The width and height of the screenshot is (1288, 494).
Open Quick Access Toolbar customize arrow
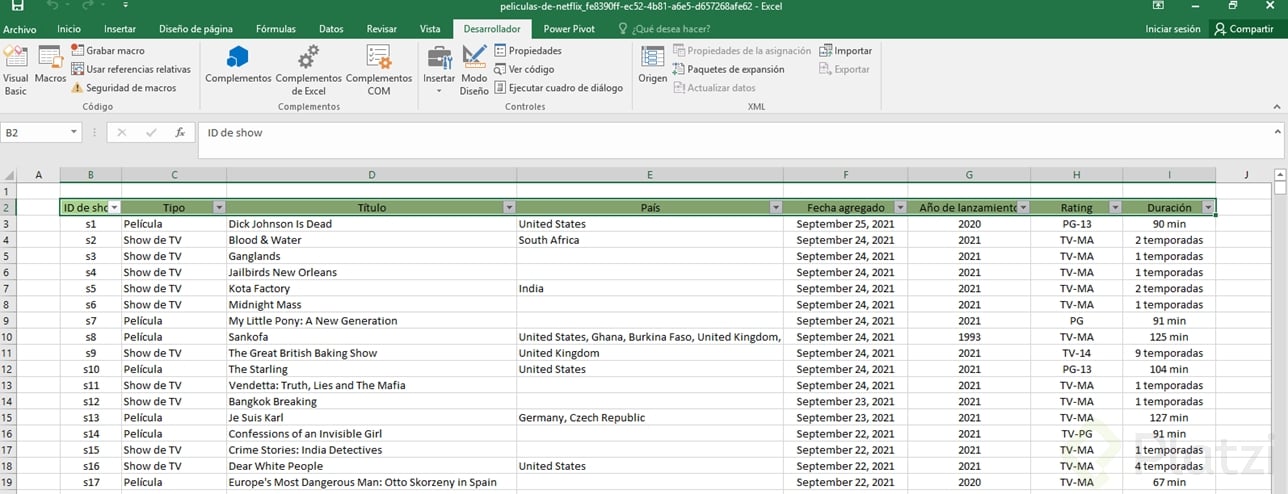[126, 6]
